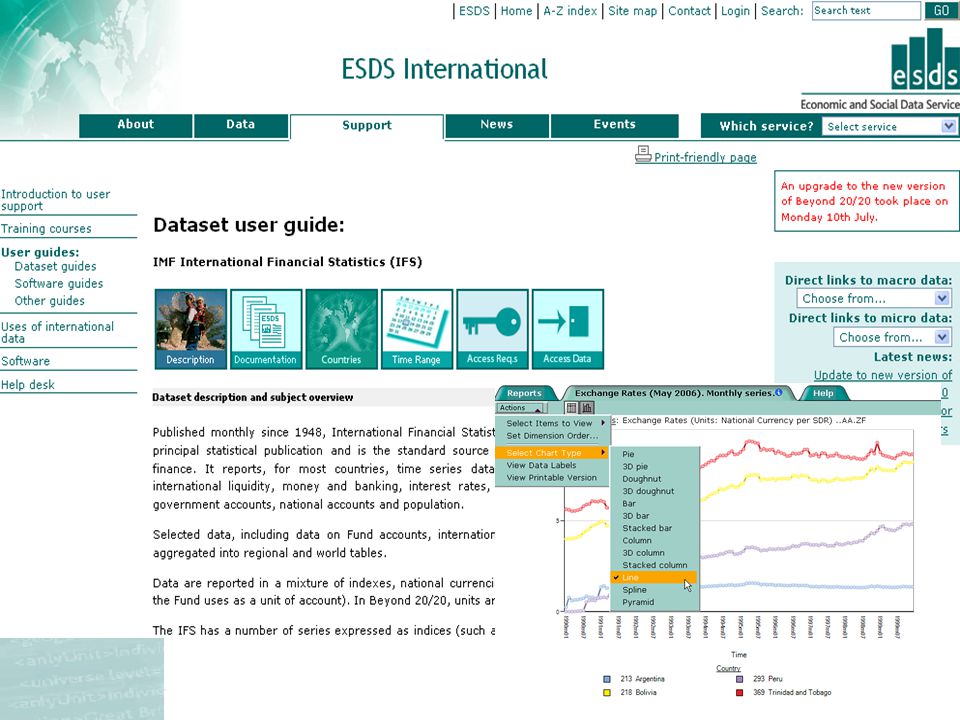Click the printer icon beside Print-friendly page
Image resolution: width=960 pixels, height=720 pixels.
coord(643,154)
